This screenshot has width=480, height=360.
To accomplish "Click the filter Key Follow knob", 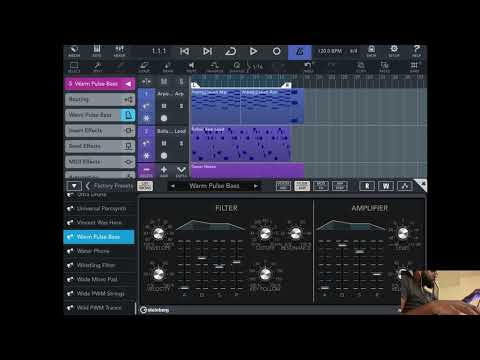I will (x=265, y=275).
